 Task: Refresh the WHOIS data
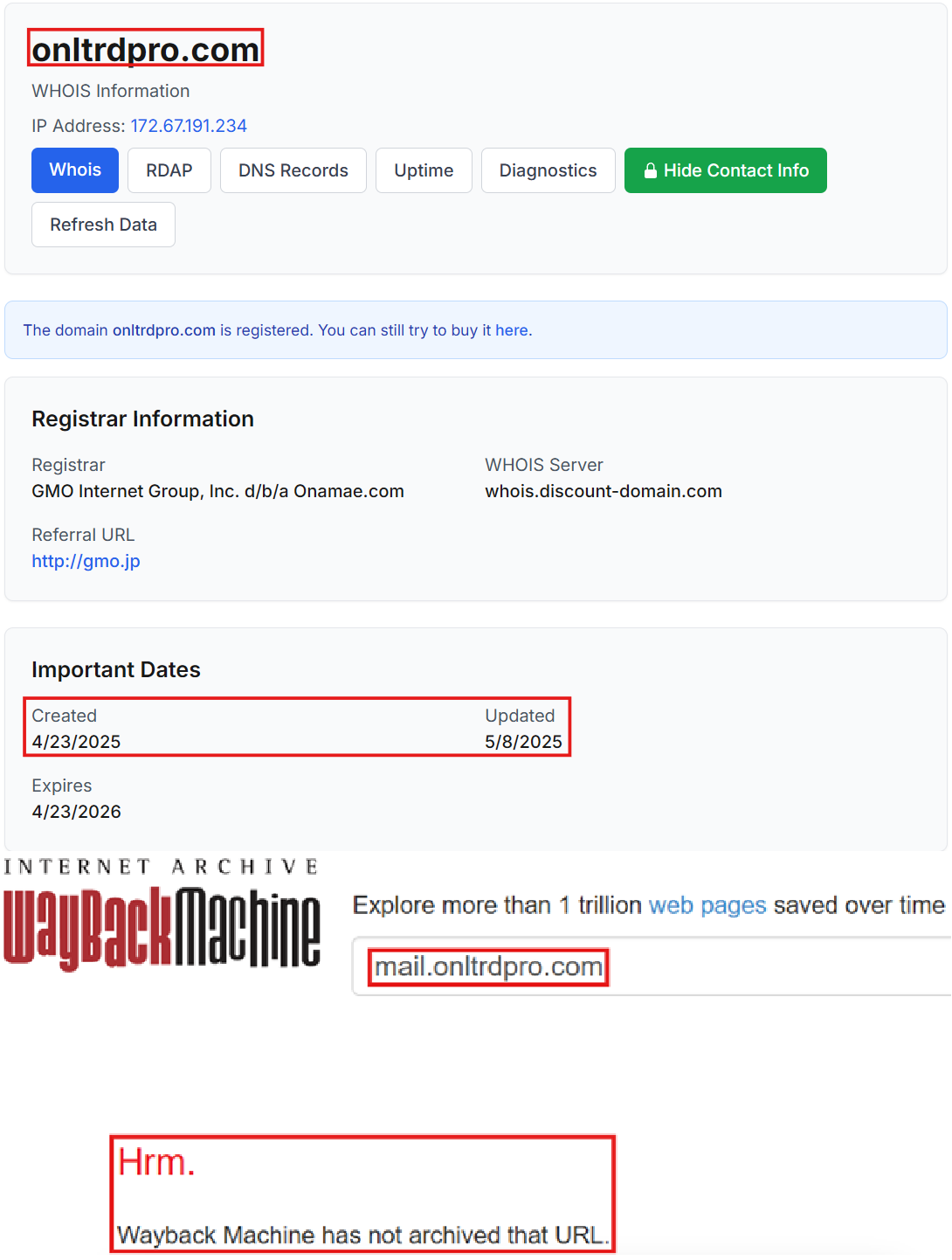click(x=103, y=225)
